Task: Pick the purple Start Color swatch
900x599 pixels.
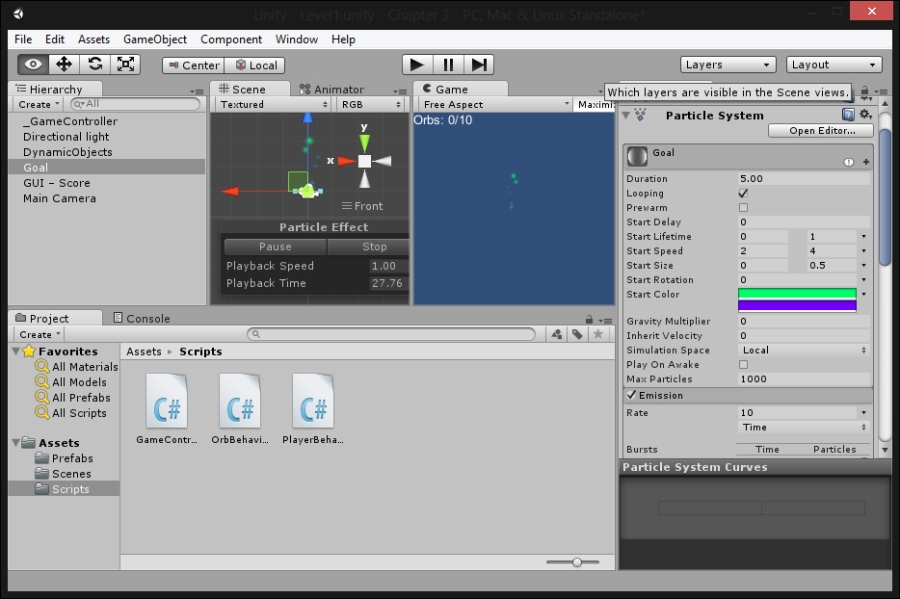Action: pos(797,306)
